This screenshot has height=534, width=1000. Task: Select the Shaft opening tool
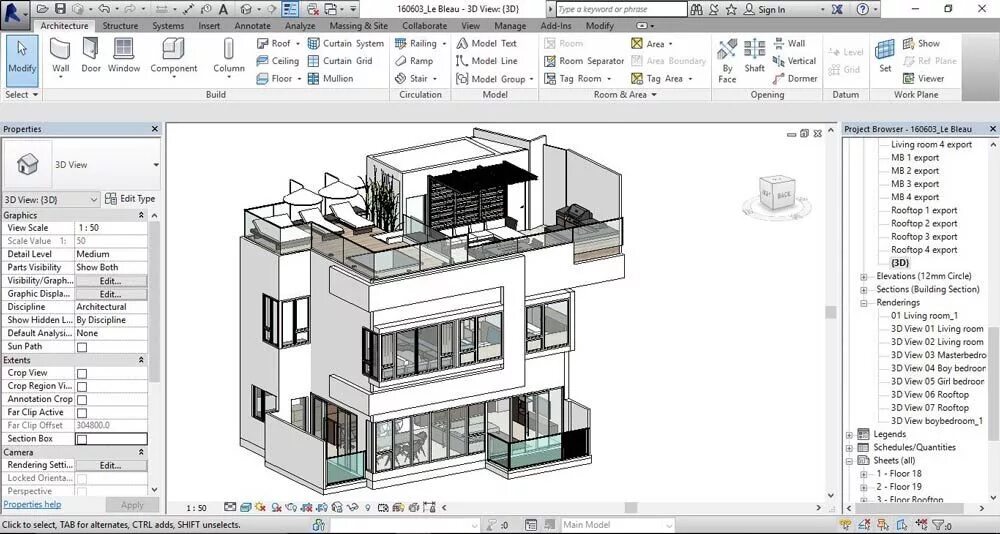coord(754,56)
